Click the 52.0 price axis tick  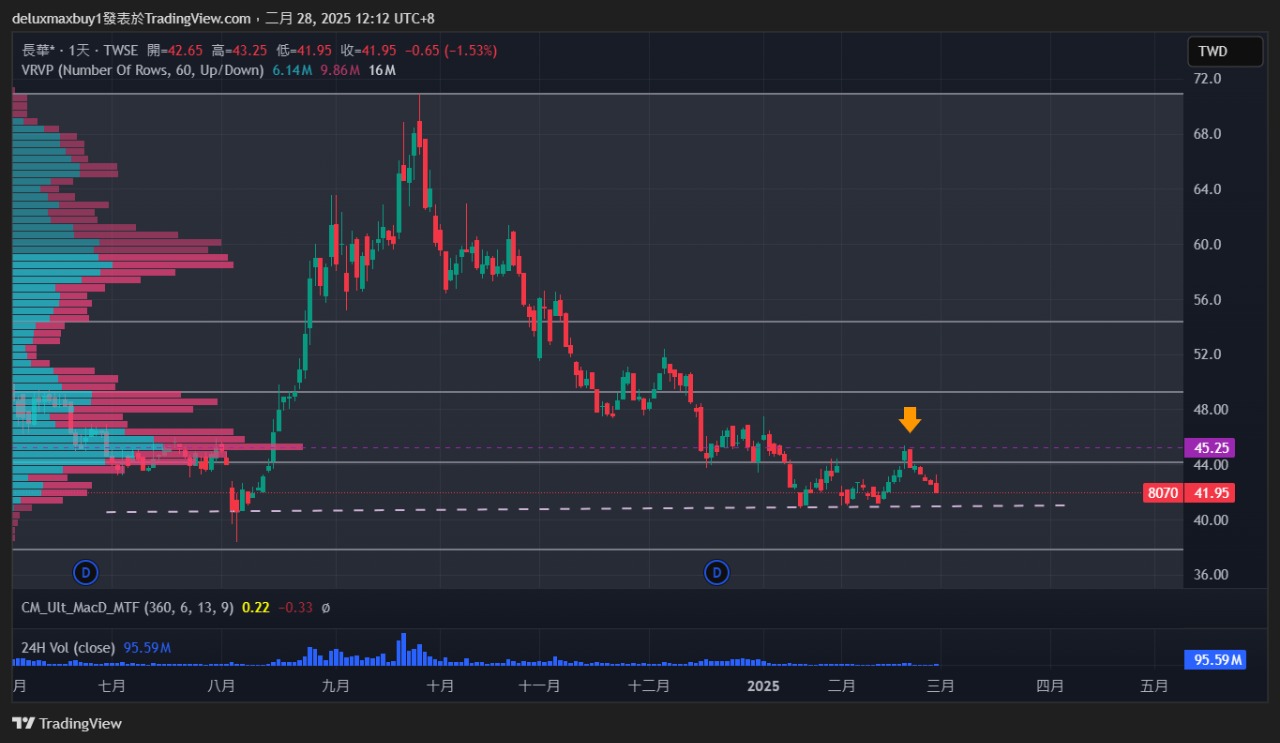1208,354
